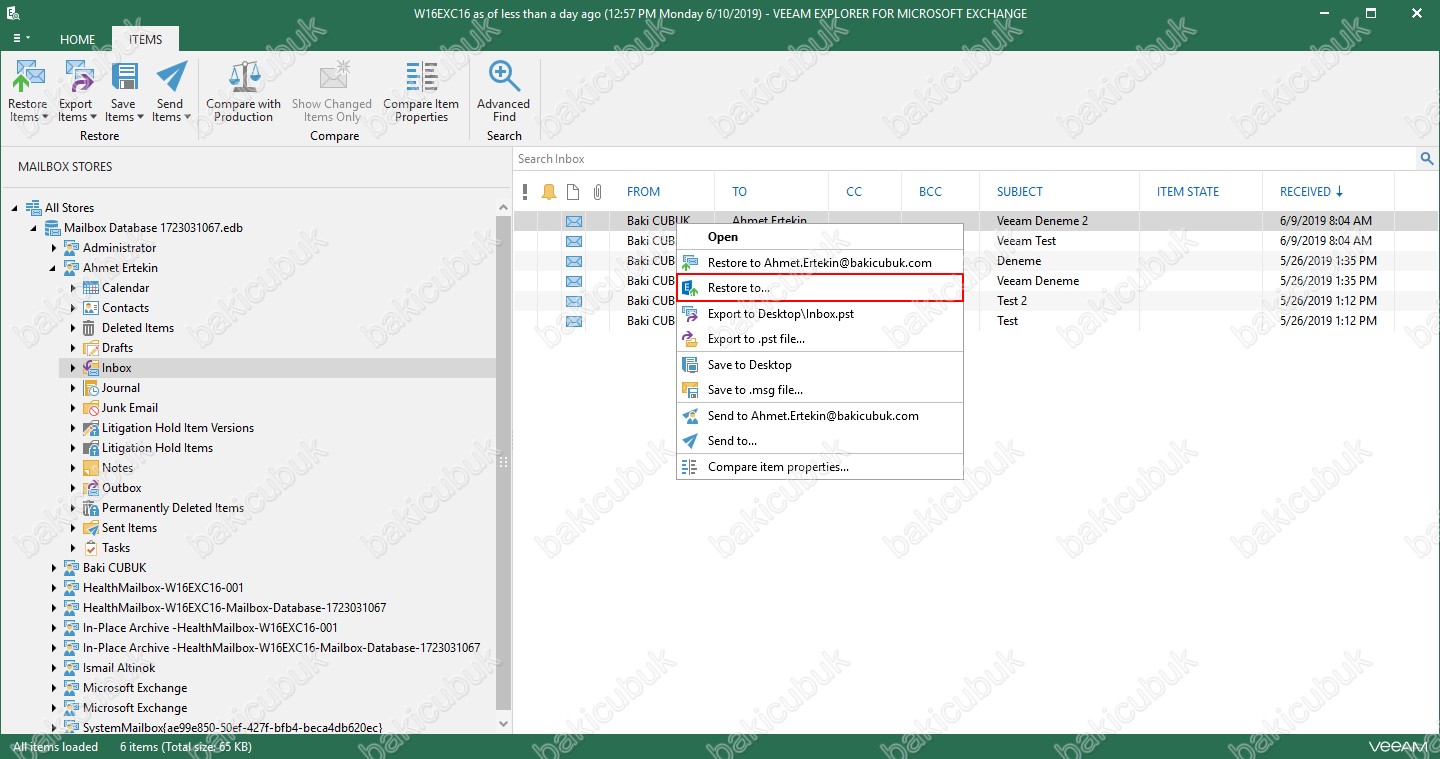Screen dimensions: 1440x759
Task: Select the Journal folder
Action: (x=121, y=388)
